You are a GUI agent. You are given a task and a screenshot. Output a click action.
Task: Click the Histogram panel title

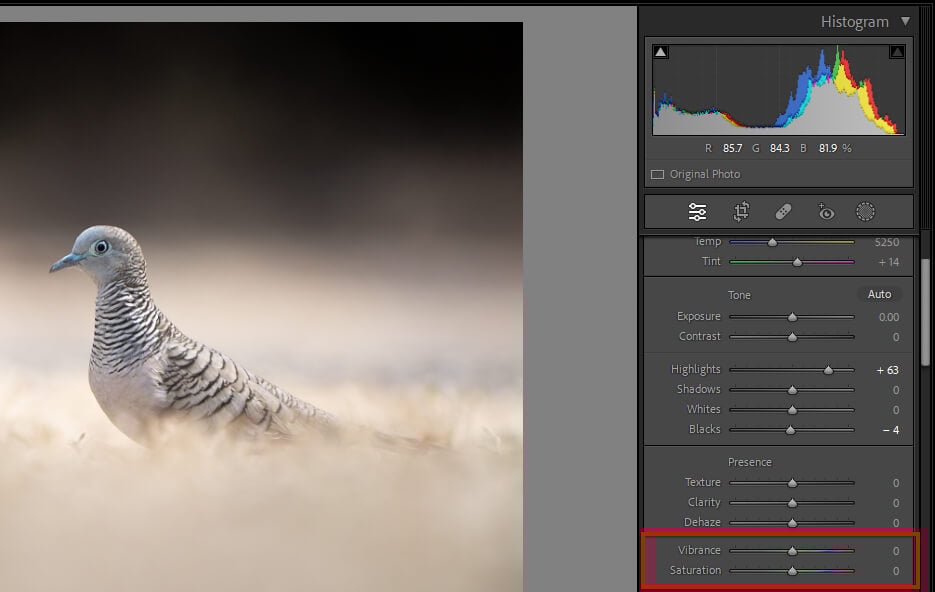tap(853, 21)
